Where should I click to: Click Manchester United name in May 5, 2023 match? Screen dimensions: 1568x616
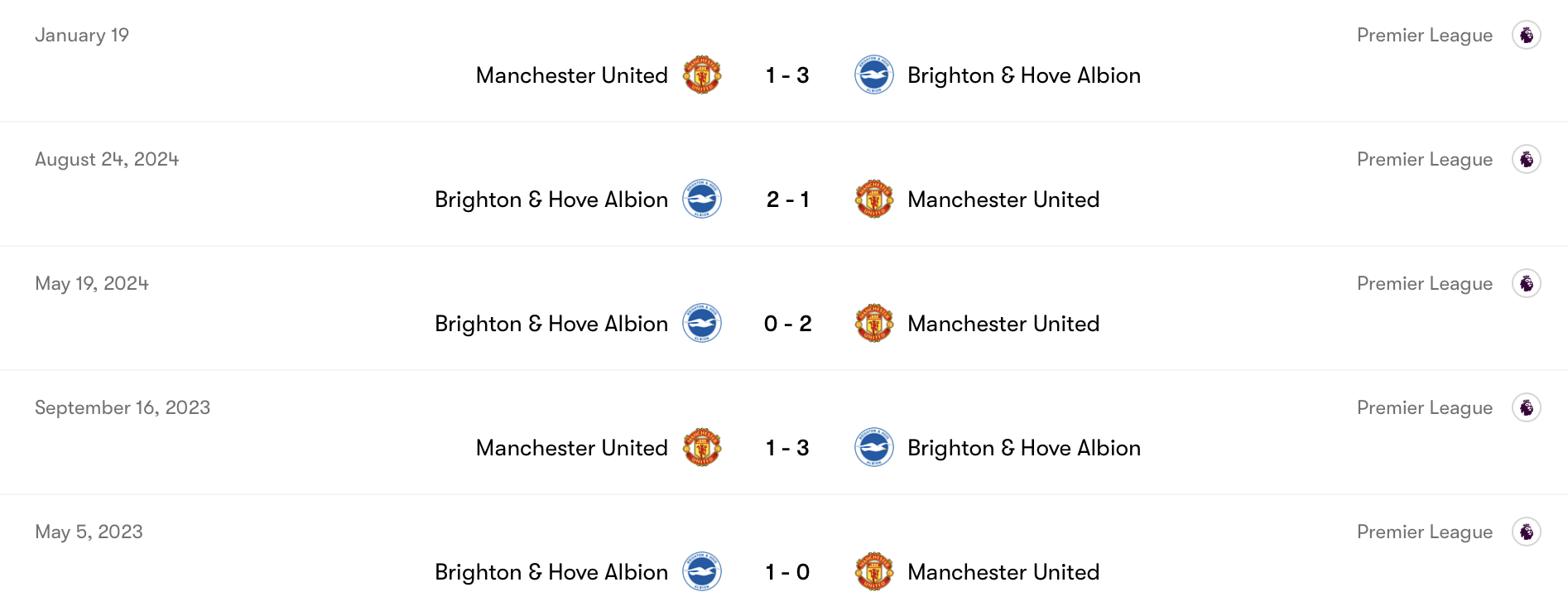1003,572
